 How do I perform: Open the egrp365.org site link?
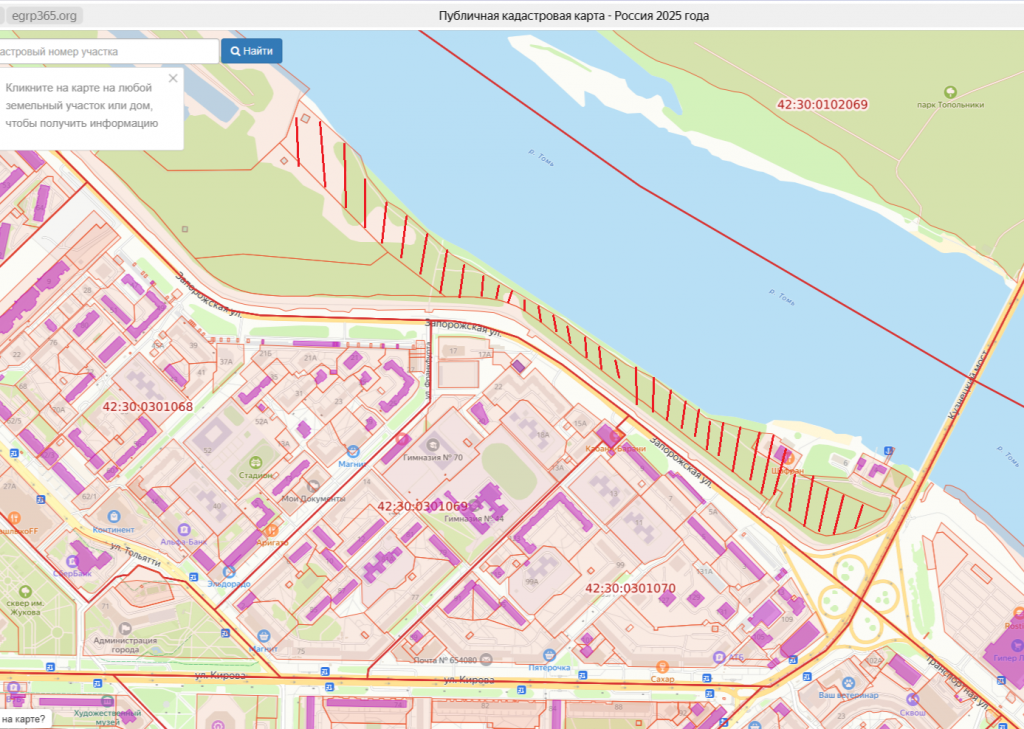pos(44,16)
